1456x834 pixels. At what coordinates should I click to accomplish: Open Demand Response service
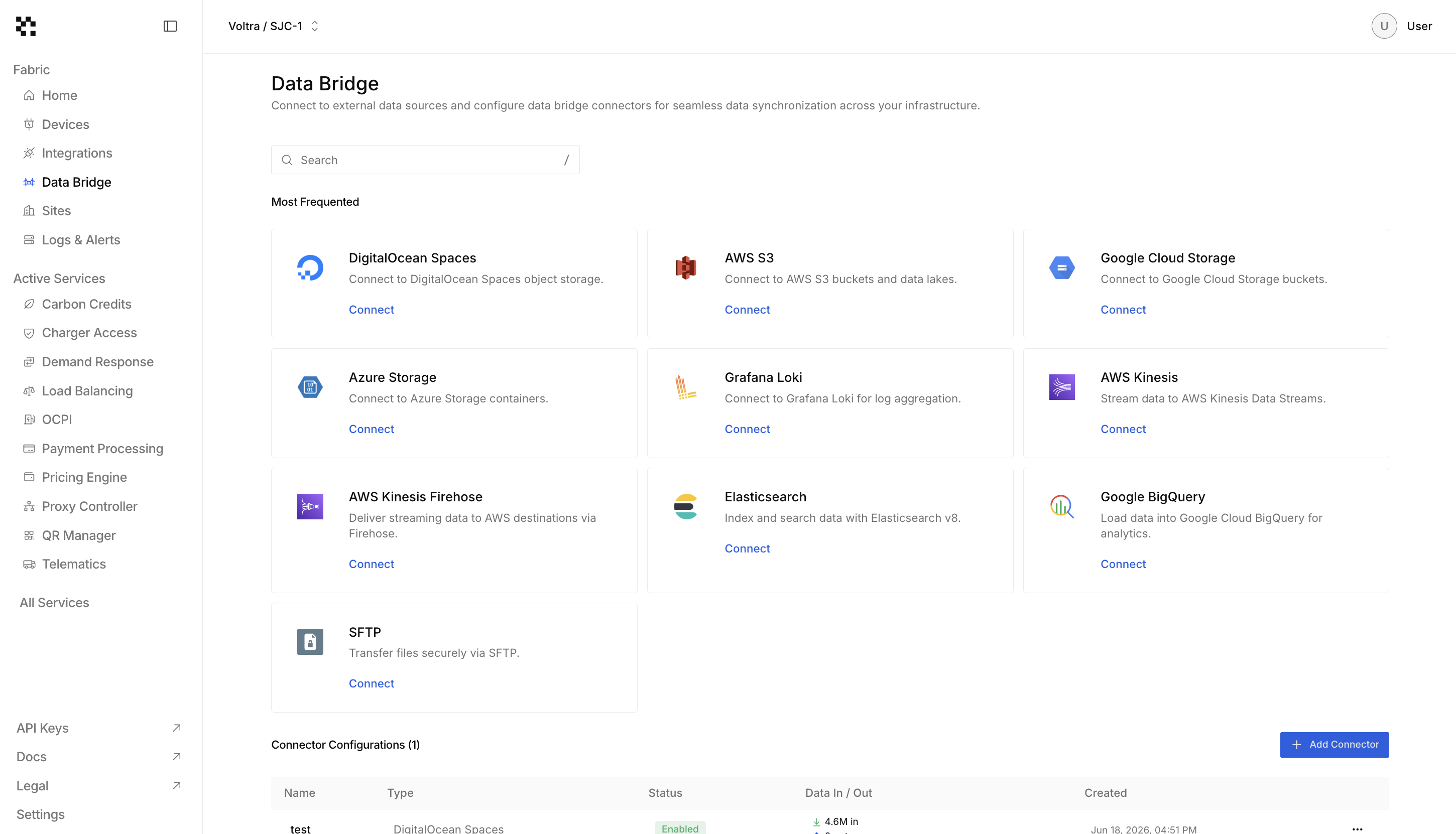point(97,362)
